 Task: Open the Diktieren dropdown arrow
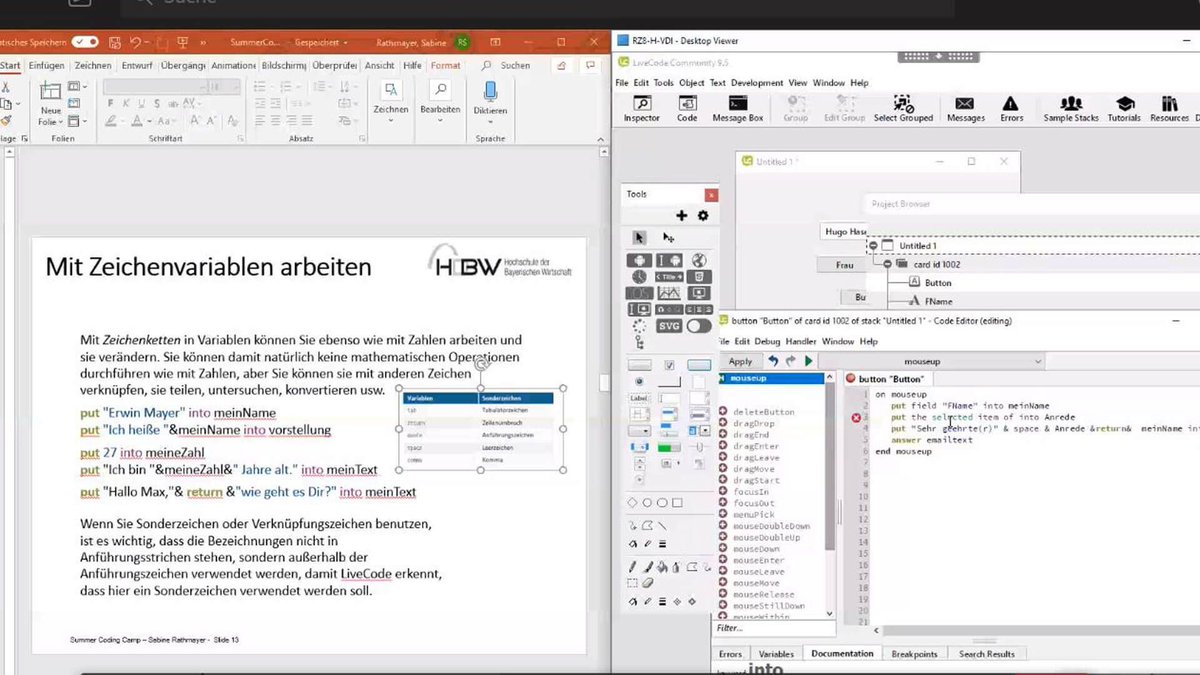tap(490, 121)
